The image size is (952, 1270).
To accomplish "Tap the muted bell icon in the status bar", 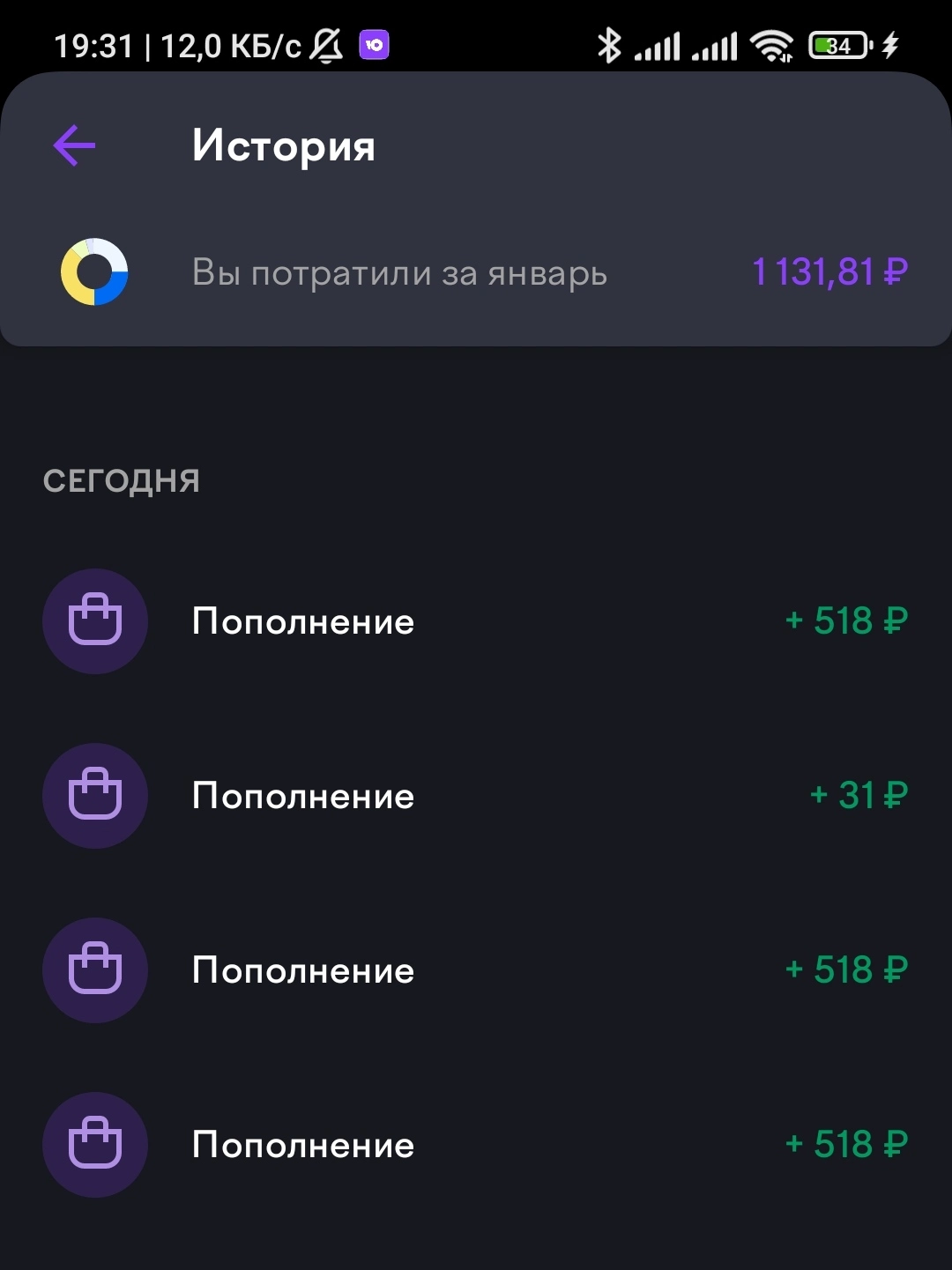I will coord(326,45).
